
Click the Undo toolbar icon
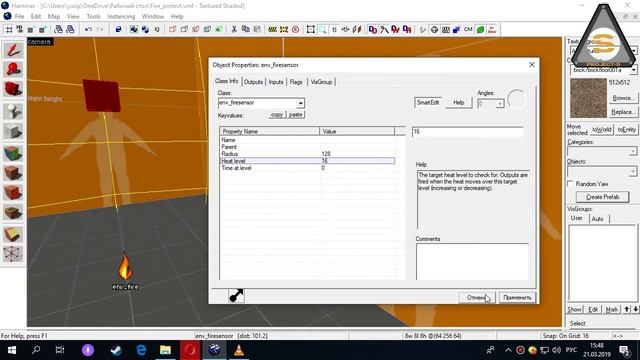[88, 29]
